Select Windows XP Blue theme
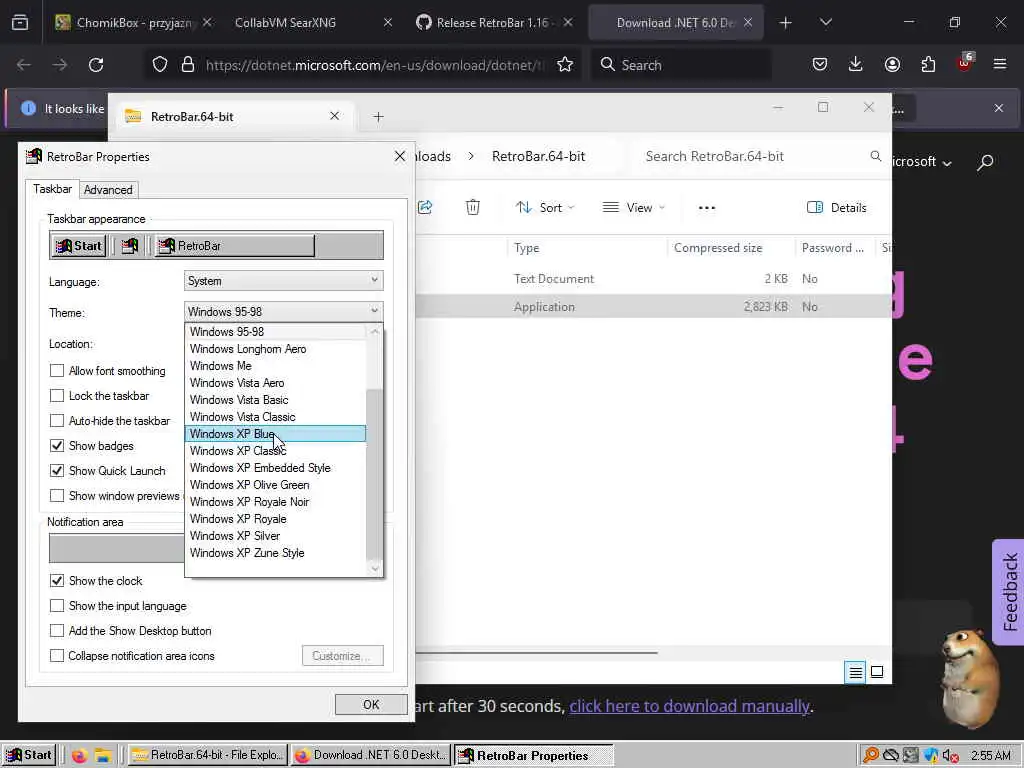Image resolution: width=1024 pixels, height=768 pixels. click(x=275, y=434)
